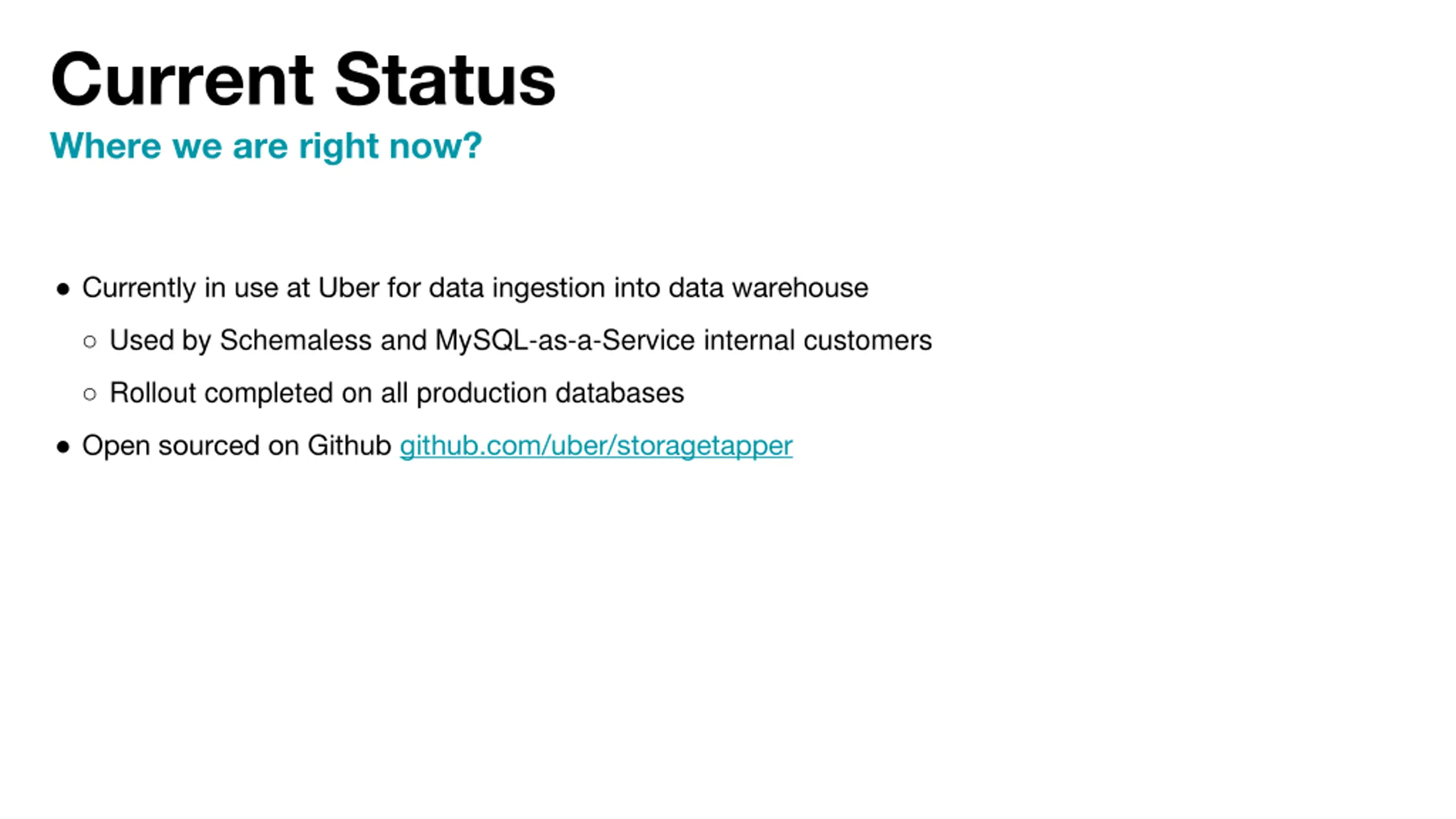1456x819 pixels.
Task: Click the hollow bullet before "Rollout completed"
Action: pyautogui.click(x=89, y=394)
